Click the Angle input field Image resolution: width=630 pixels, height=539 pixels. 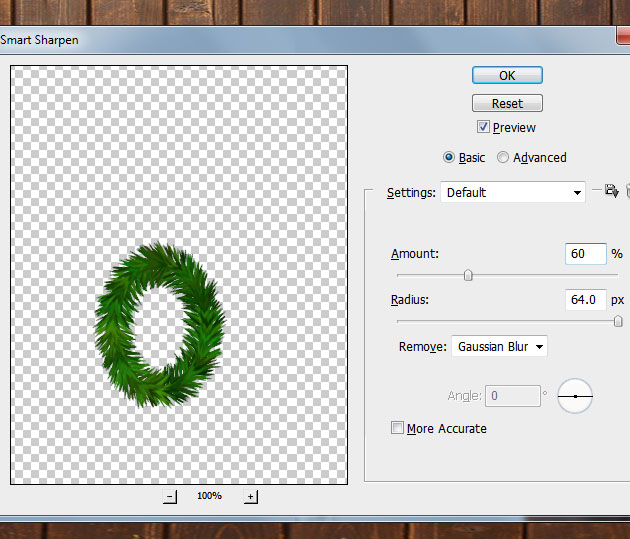[513, 396]
